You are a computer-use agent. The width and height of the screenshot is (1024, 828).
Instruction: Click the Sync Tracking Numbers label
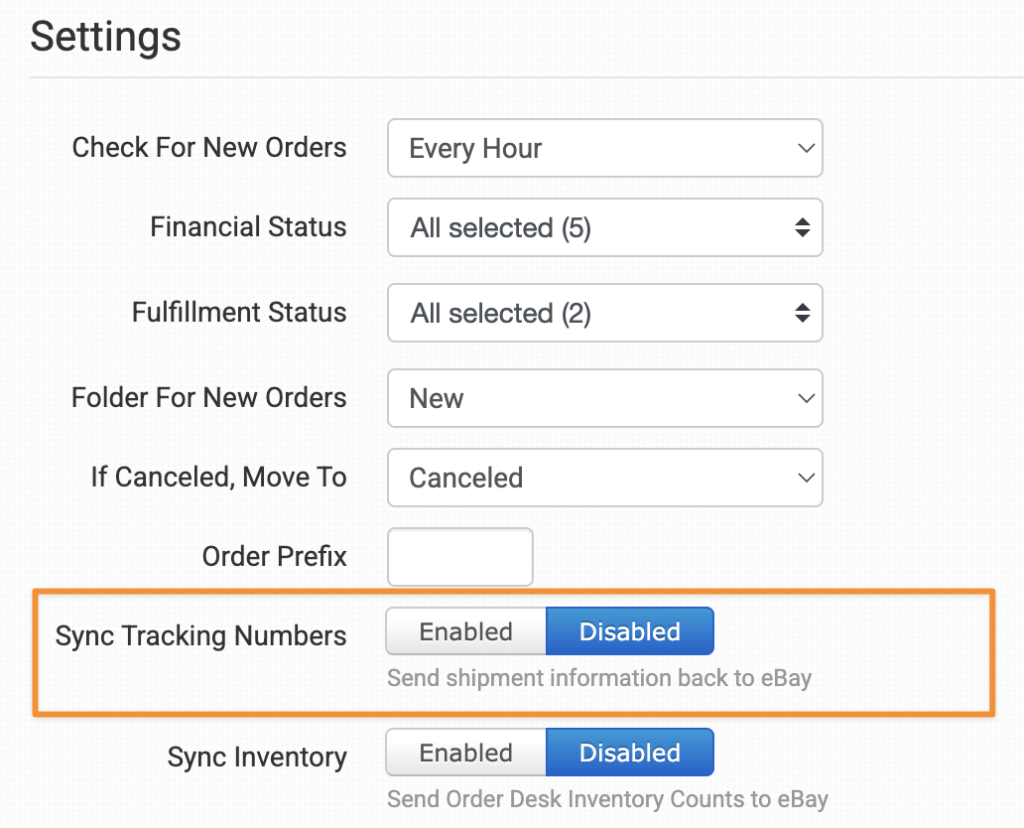pyautogui.click(x=201, y=636)
